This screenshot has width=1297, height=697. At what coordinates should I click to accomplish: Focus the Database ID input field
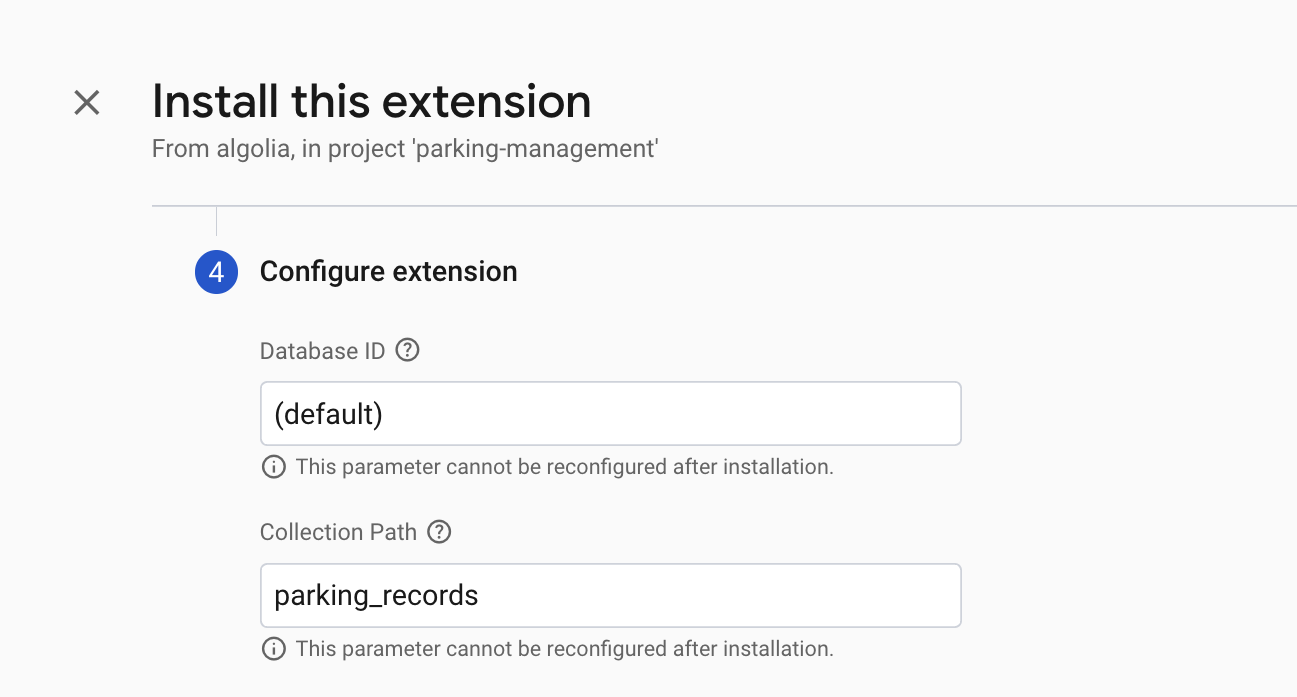pos(610,413)
